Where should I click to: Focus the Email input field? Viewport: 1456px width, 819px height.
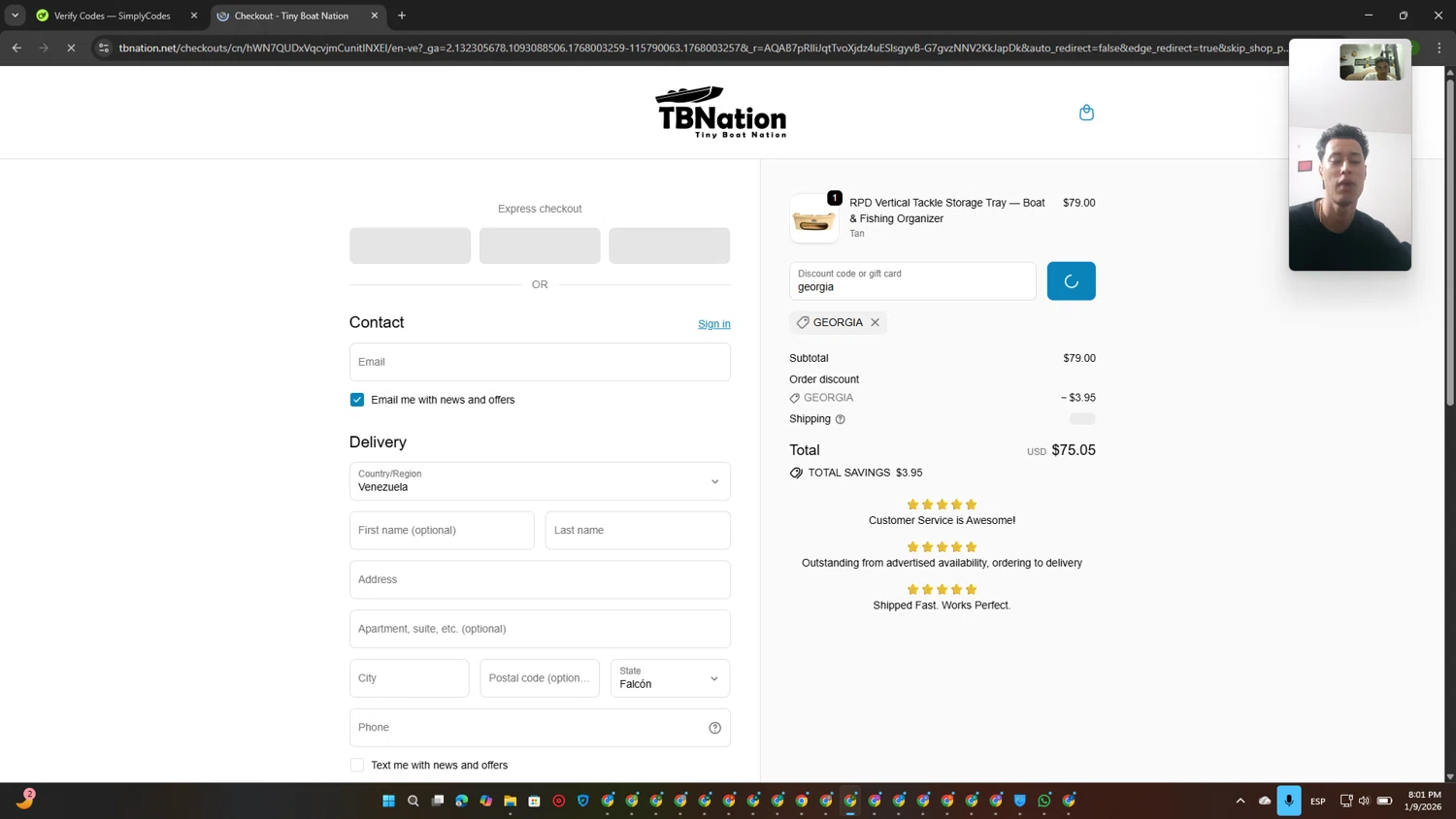(x=540, y=362)
